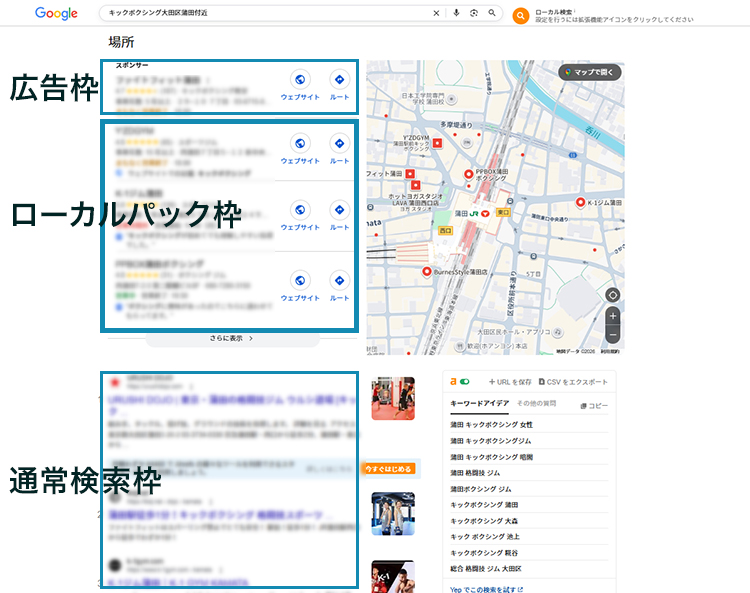The height and width of the screenshot is (593, 750).
Task: Center map on current location
Action: coord(613,295)
